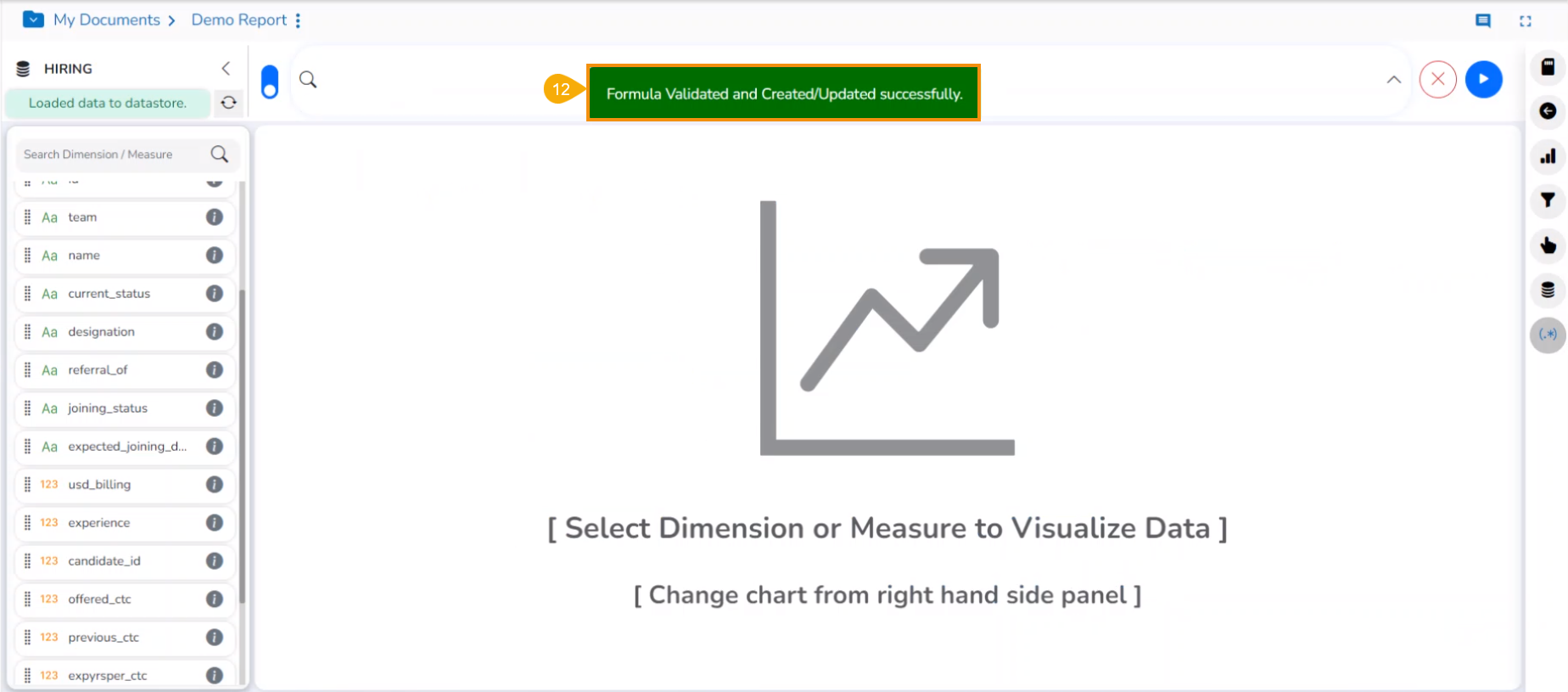This screenshot has height=692, width=1568.
Task: Click the hand pointer interaction icon
Action: click(1548, 245)
